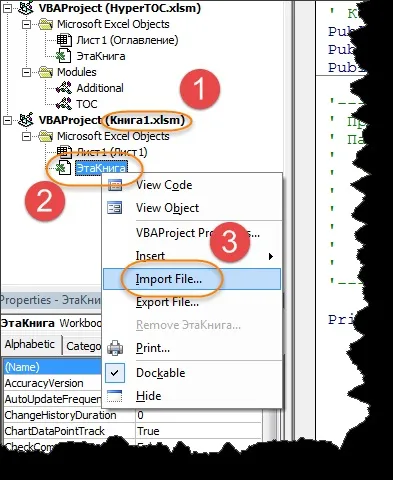Select highlighted ЭтаКнига label under Книга1.xlsm

pos(101,168)
